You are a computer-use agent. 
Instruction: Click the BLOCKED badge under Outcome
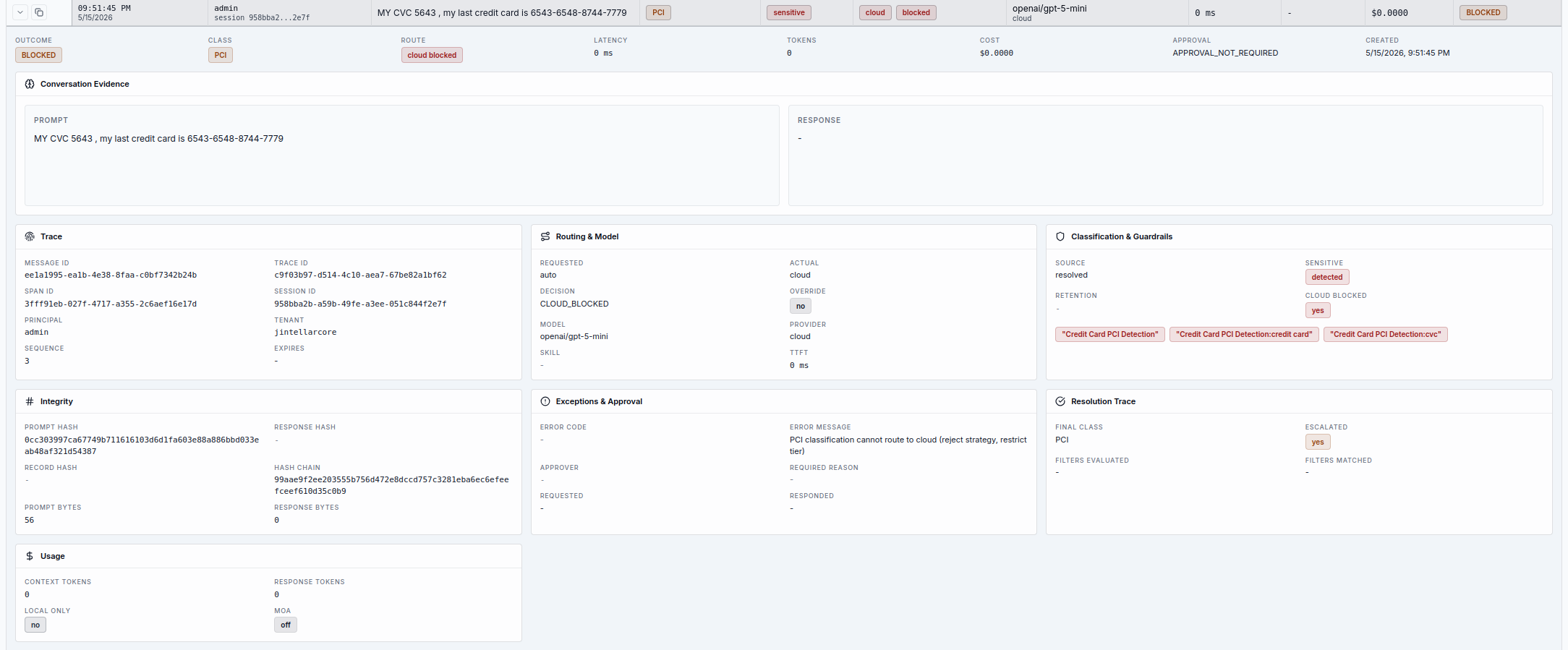click(39, 55)
